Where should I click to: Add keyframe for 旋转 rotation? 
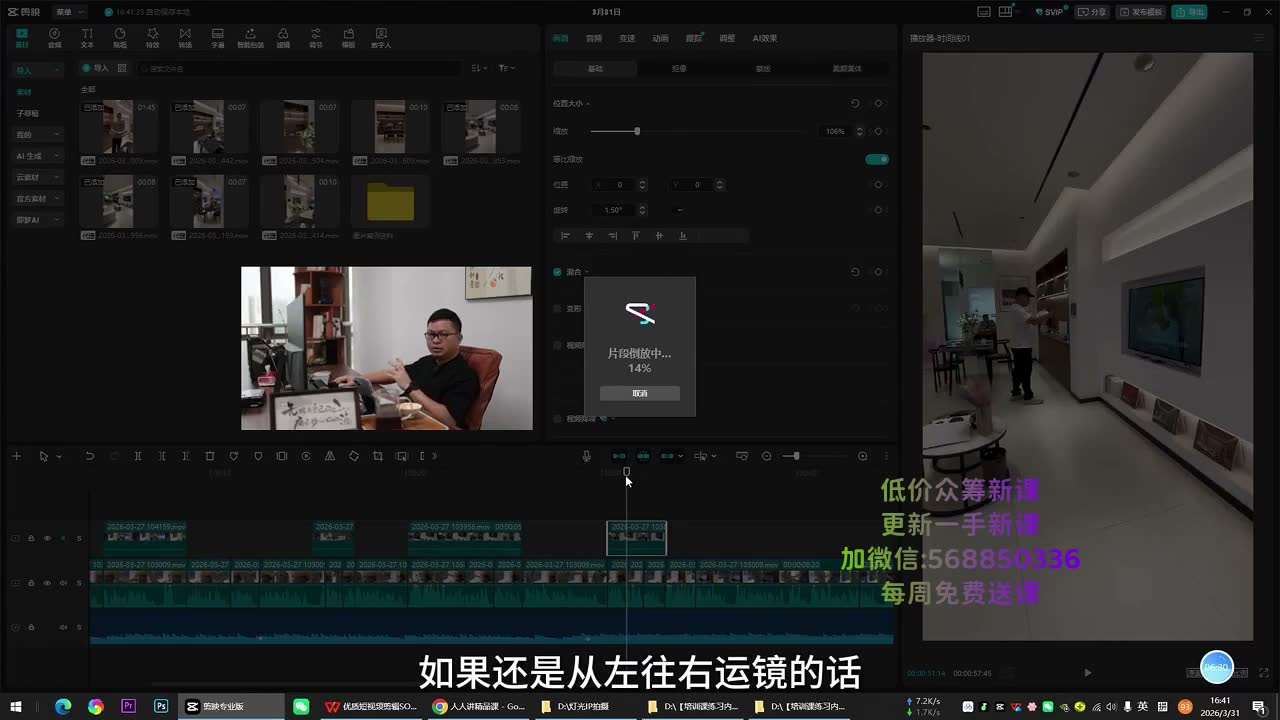[878, 210]
